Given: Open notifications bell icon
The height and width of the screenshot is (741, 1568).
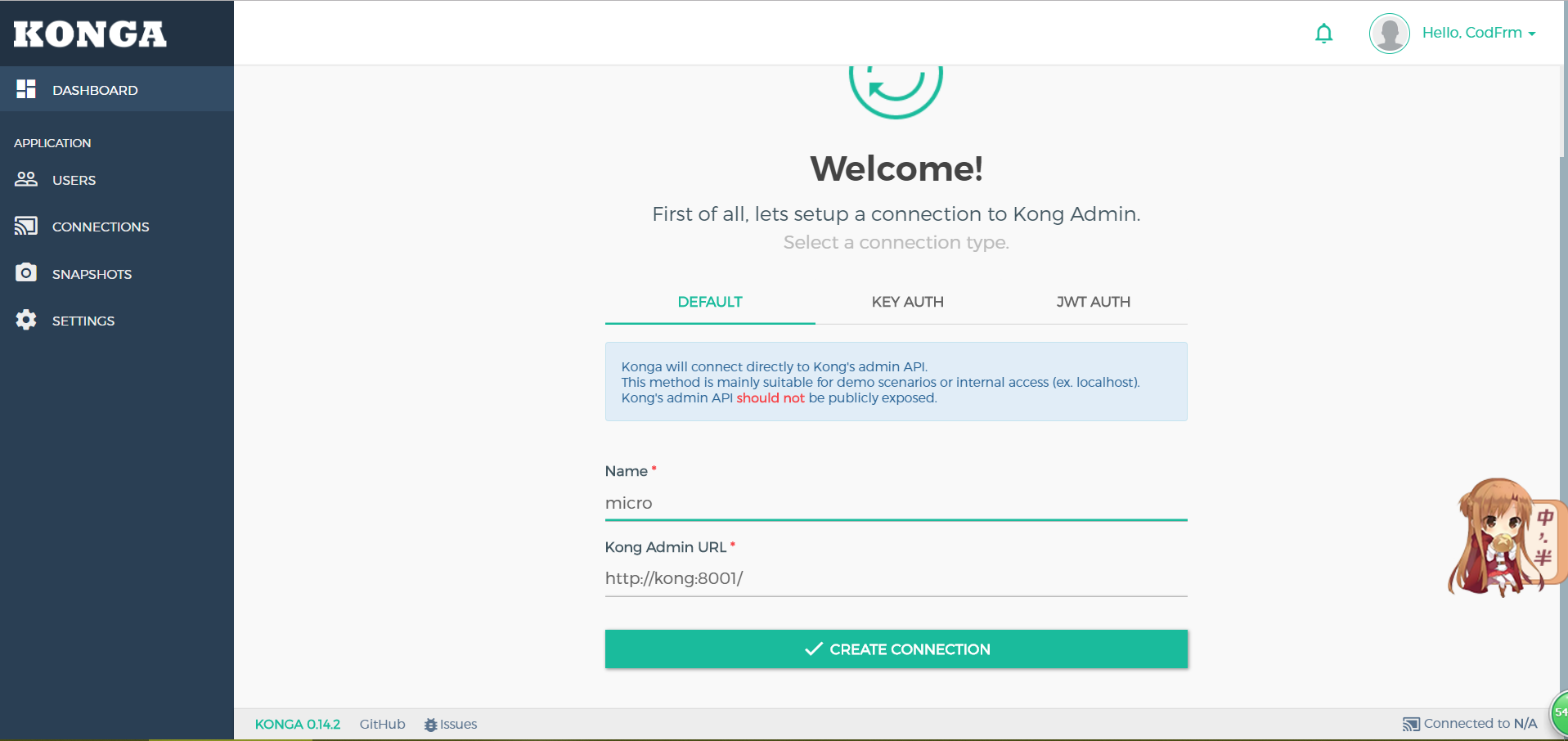Looking at the screenshot, I should (x=1323, y=34).
